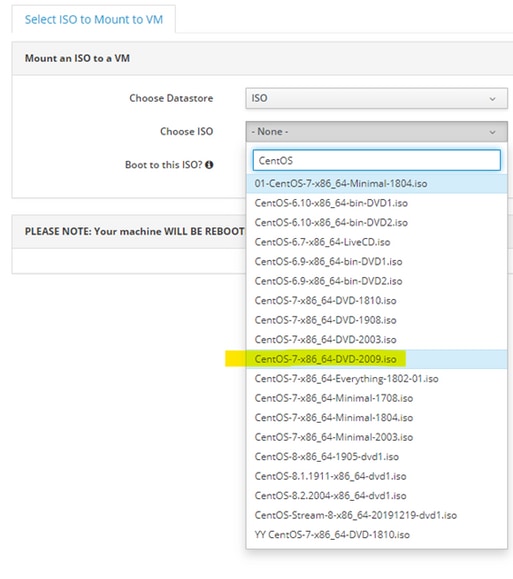Screen dimensions: 513x579
Task: Select CentOS-7-x86_64-Minimal-2003.iso
Action: [376, 438]
